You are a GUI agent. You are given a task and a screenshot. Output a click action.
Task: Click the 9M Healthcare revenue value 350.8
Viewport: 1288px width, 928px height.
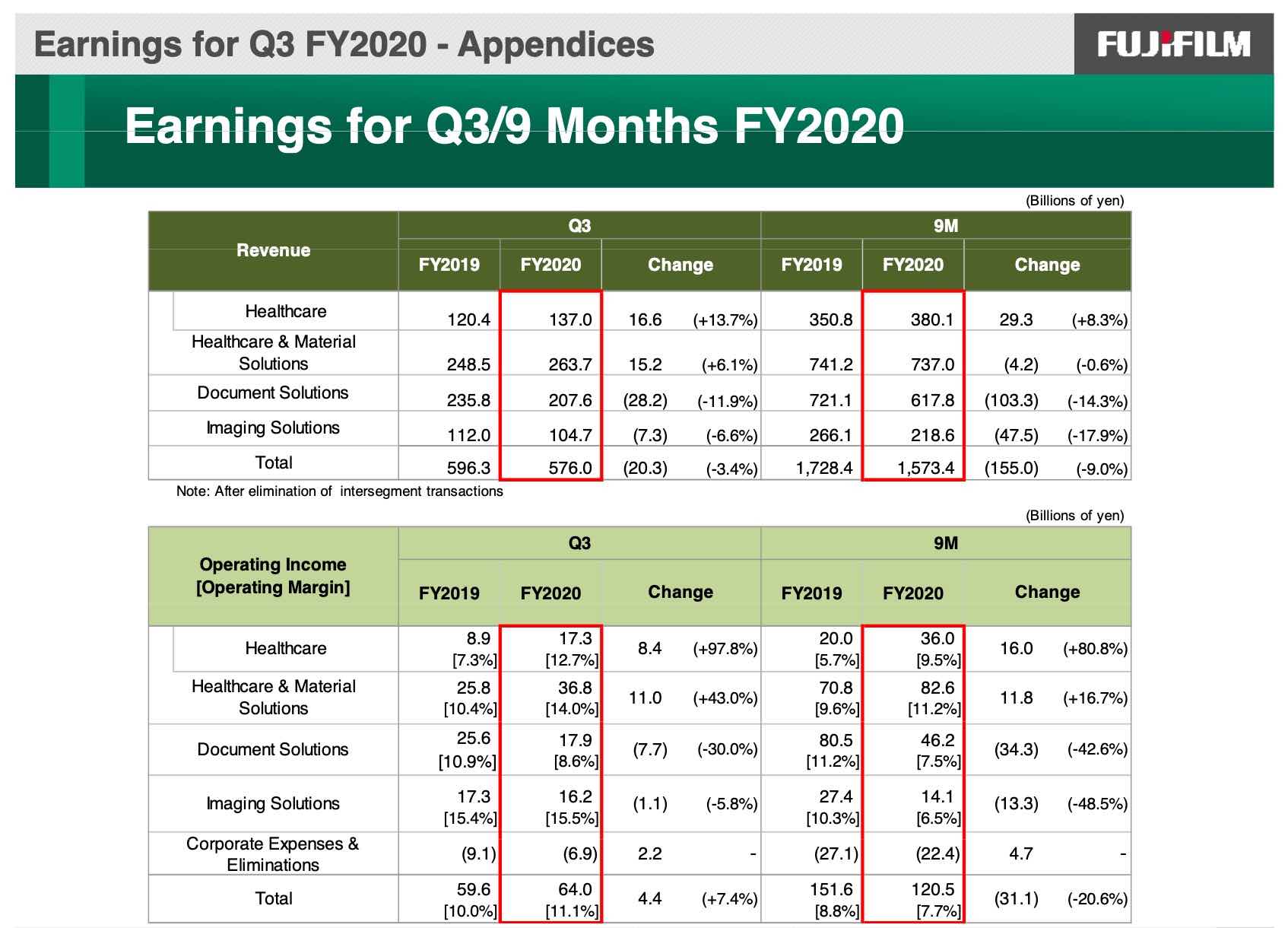pyautogui.click(x=830, y=319)
